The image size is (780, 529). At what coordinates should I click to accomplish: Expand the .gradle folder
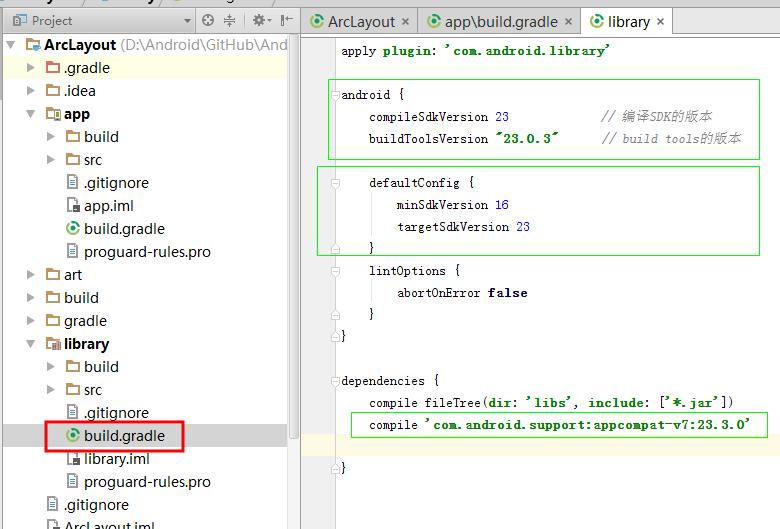click(30, 68)
